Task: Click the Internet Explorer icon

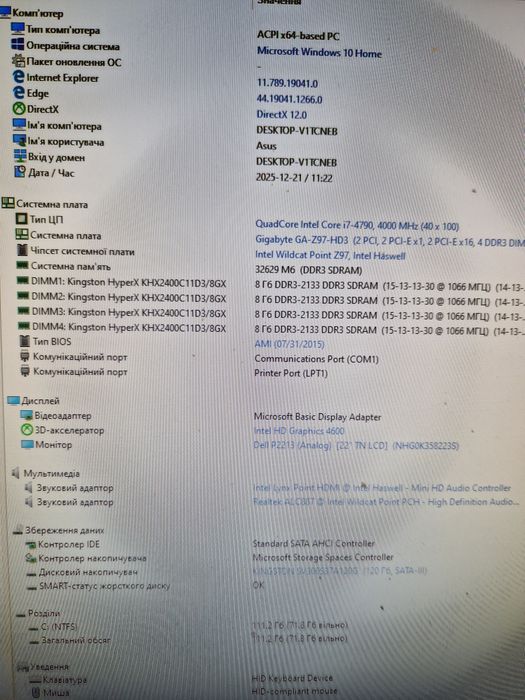Action: coord(19,76)
